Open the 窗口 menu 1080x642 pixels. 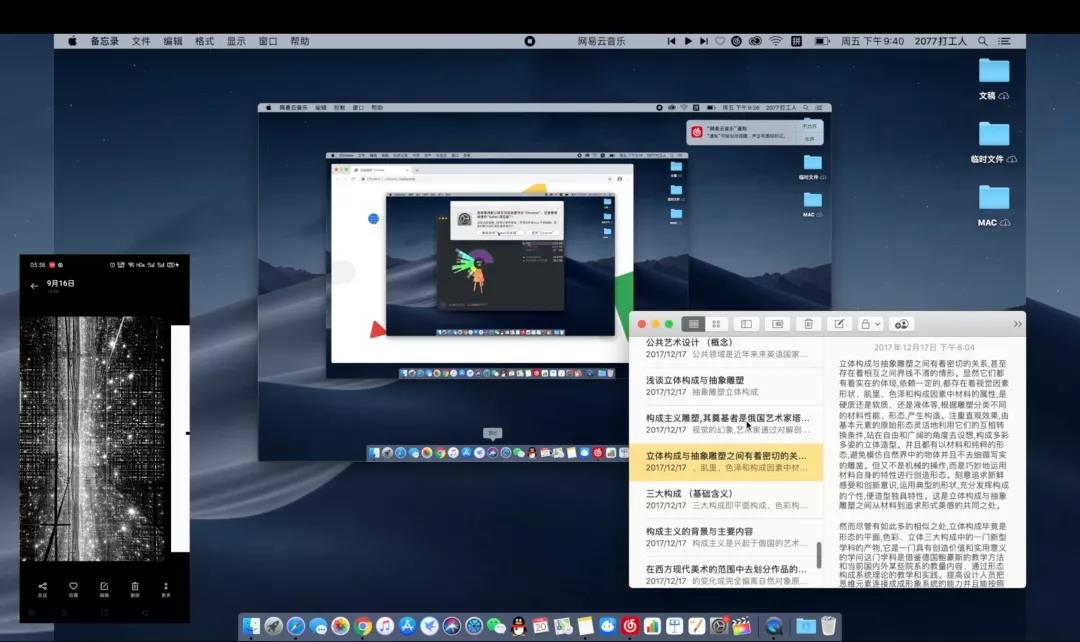click(268, 41)
